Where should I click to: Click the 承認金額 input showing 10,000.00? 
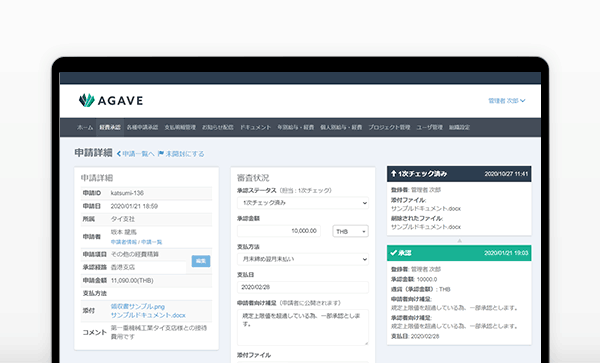click(279, 231)
